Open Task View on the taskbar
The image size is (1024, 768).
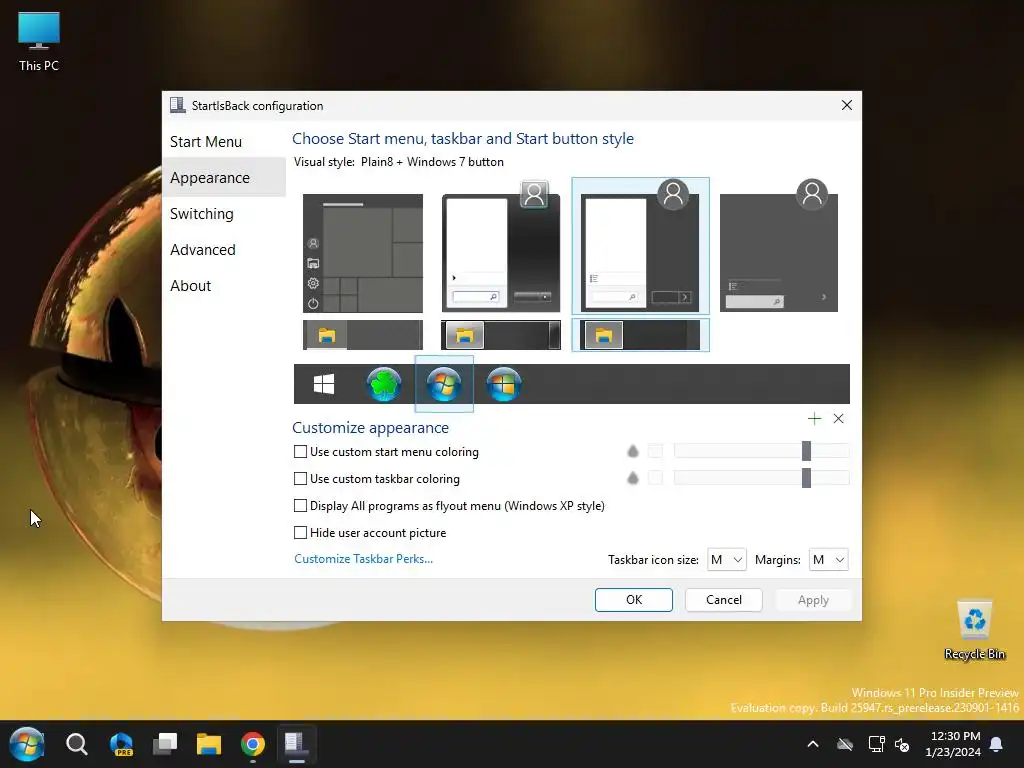165,744
